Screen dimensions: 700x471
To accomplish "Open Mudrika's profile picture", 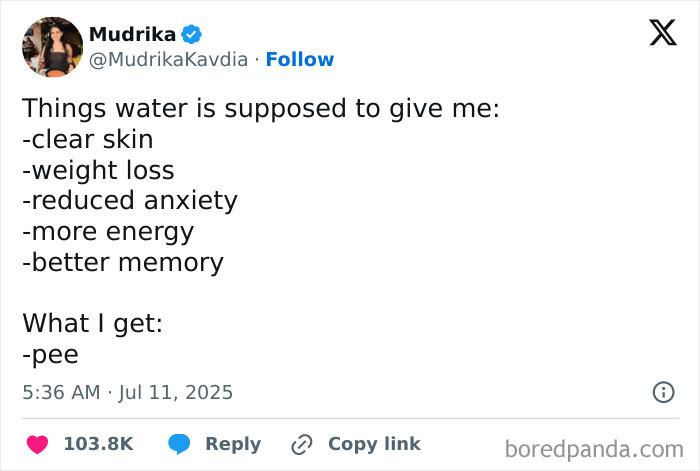I will coord(52,47).
